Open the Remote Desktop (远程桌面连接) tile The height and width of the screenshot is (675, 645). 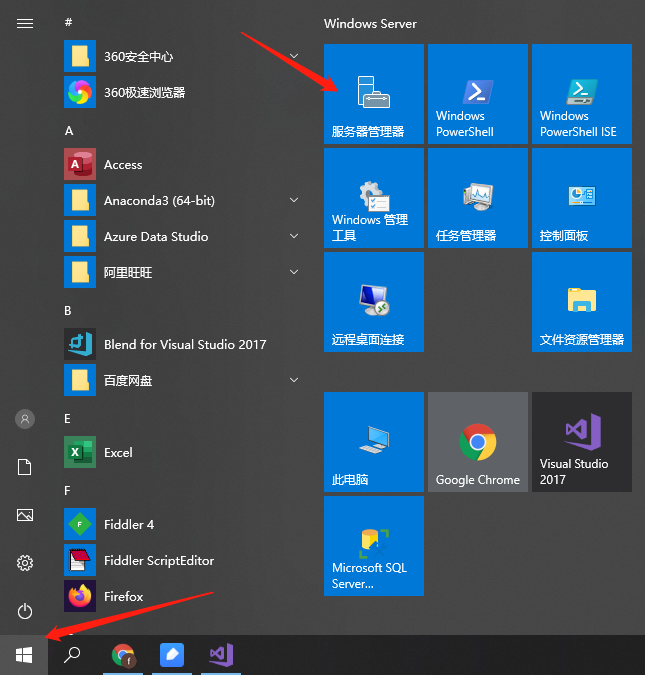point(374,302)
